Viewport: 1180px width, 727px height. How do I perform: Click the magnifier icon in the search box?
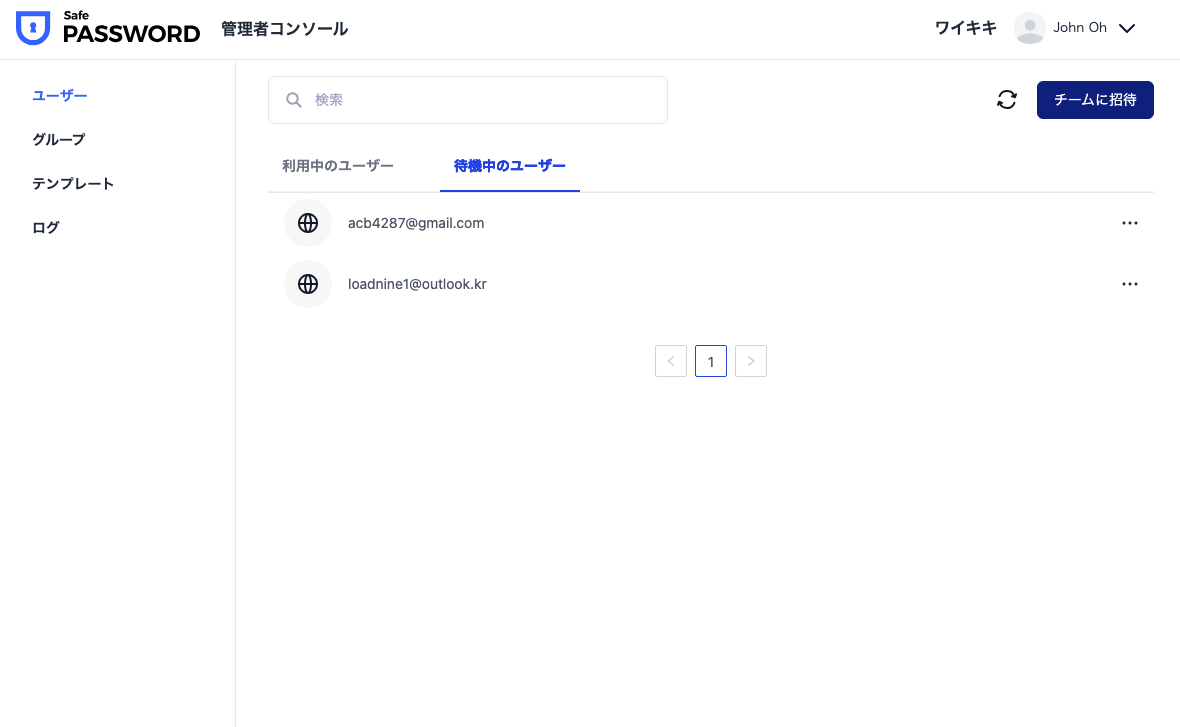pyautogui.click(x=294, y=100)
